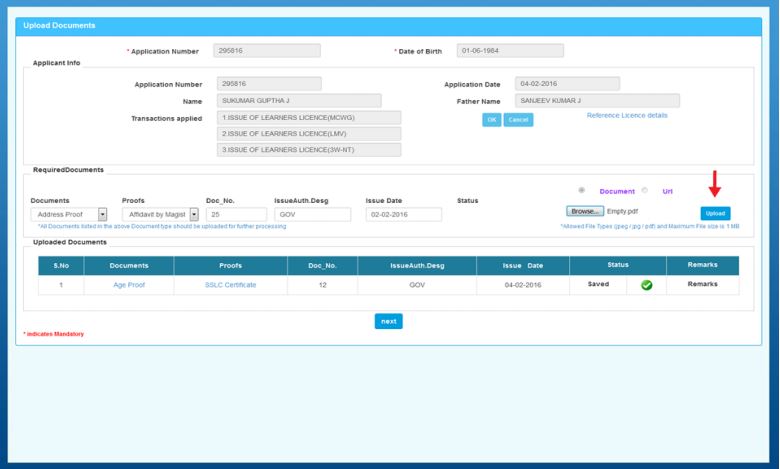780x469 pixels.
Task: Click the SSLC Certificate link
Action: pos(230,285)
